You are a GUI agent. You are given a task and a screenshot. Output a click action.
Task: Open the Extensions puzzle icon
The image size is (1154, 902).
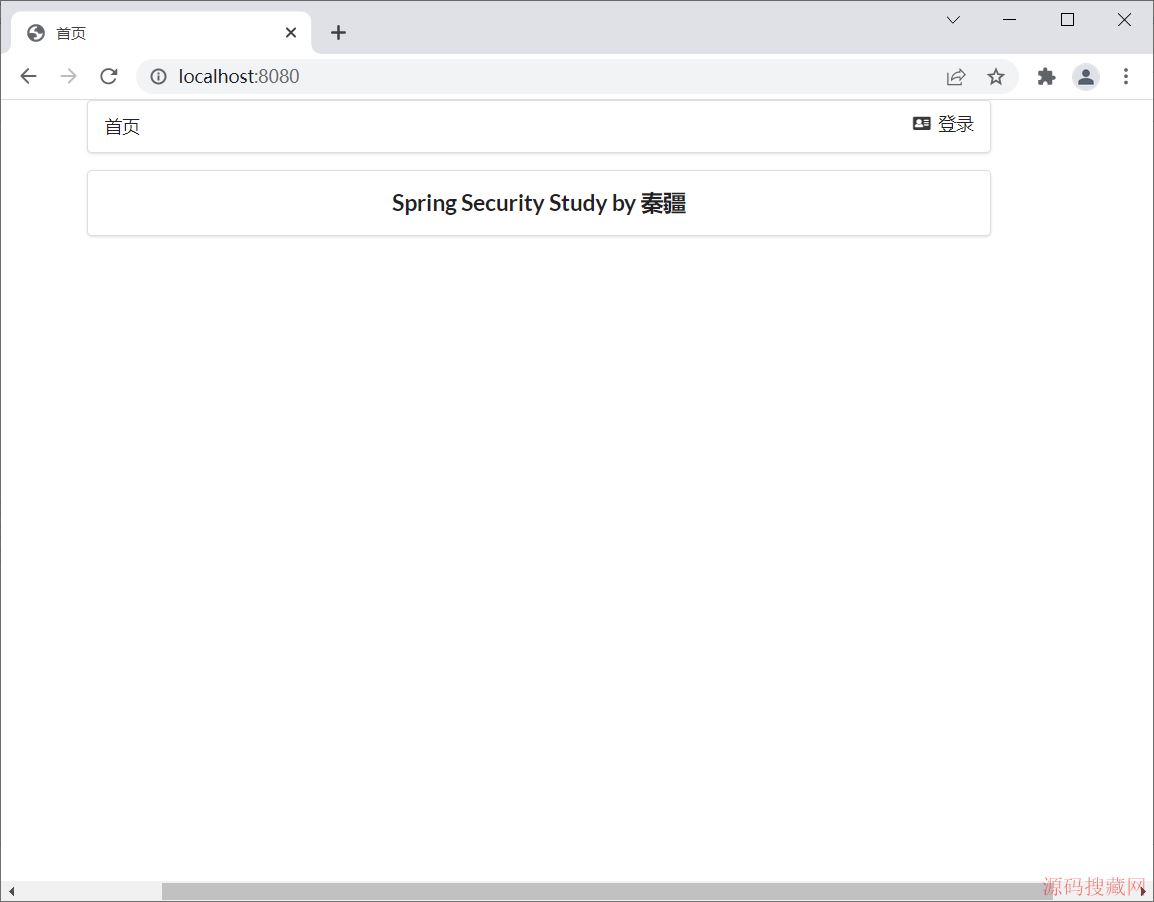(x=1046, y=77)
